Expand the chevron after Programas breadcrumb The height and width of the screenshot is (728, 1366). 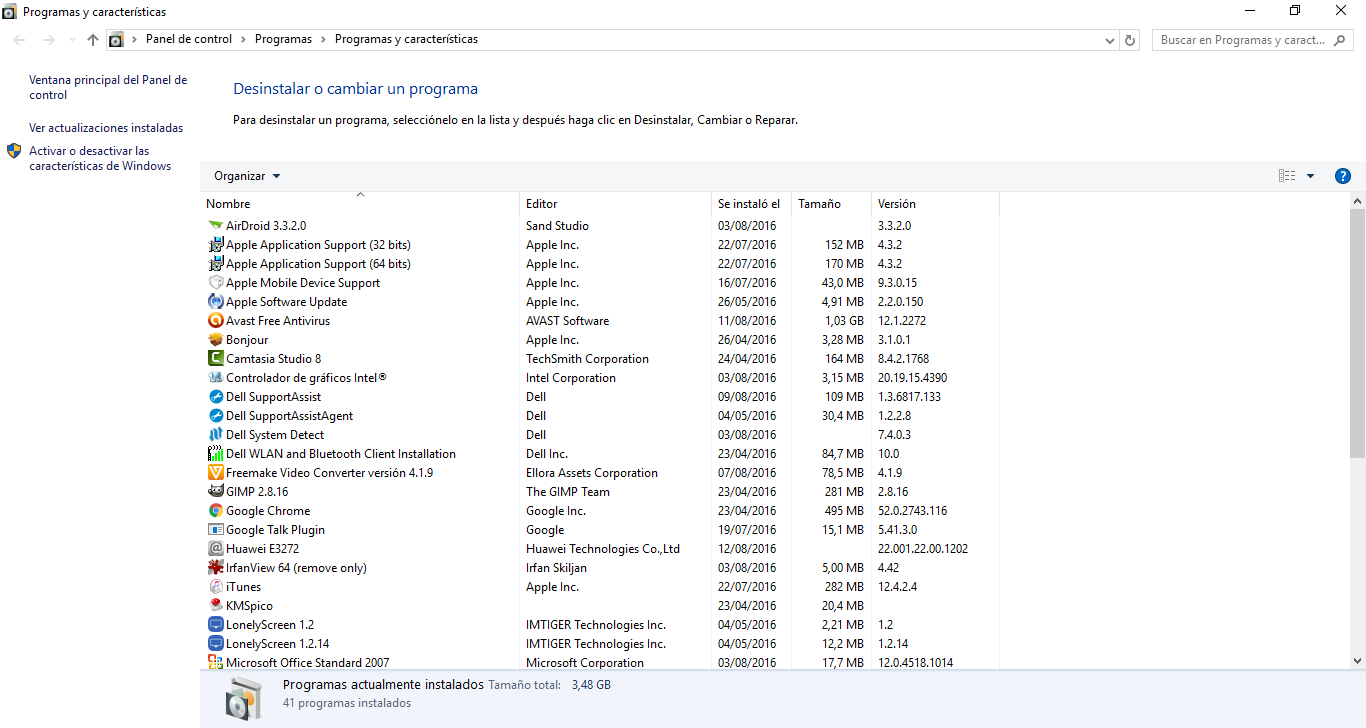(x=323, y=40)
